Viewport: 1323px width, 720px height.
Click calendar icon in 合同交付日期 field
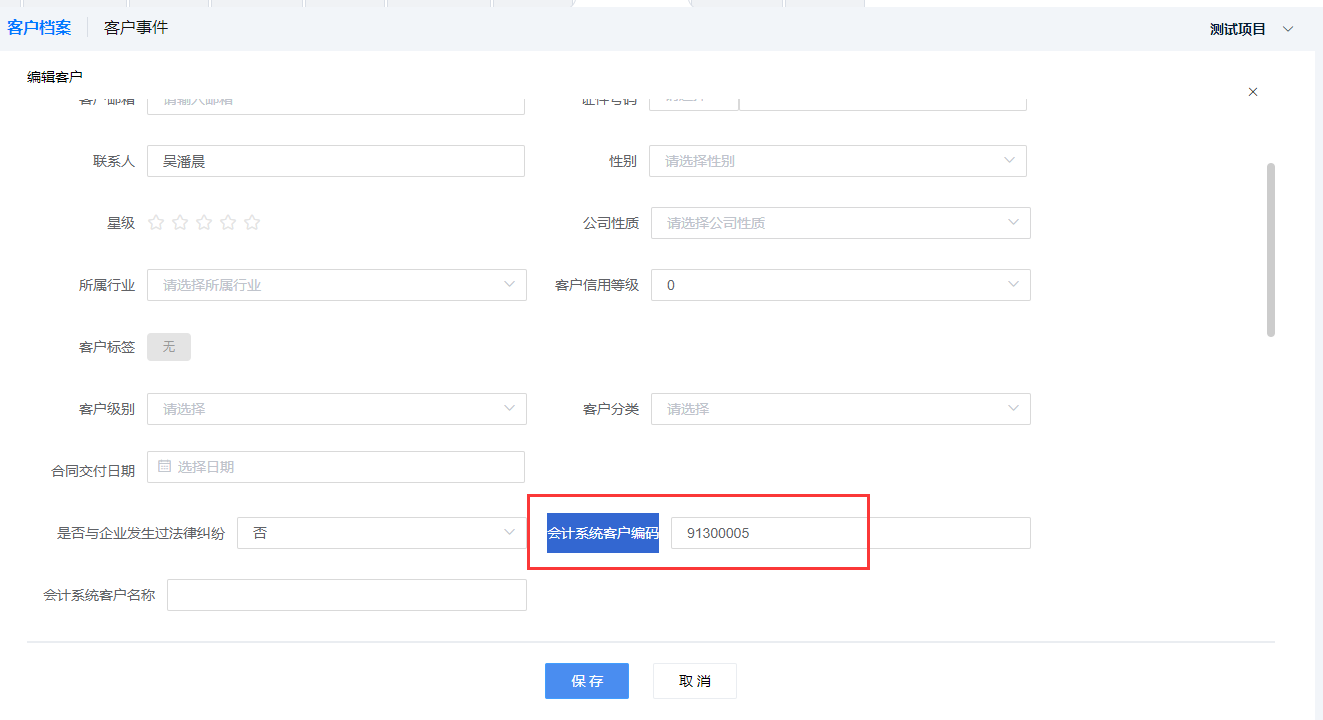[165, 466]
